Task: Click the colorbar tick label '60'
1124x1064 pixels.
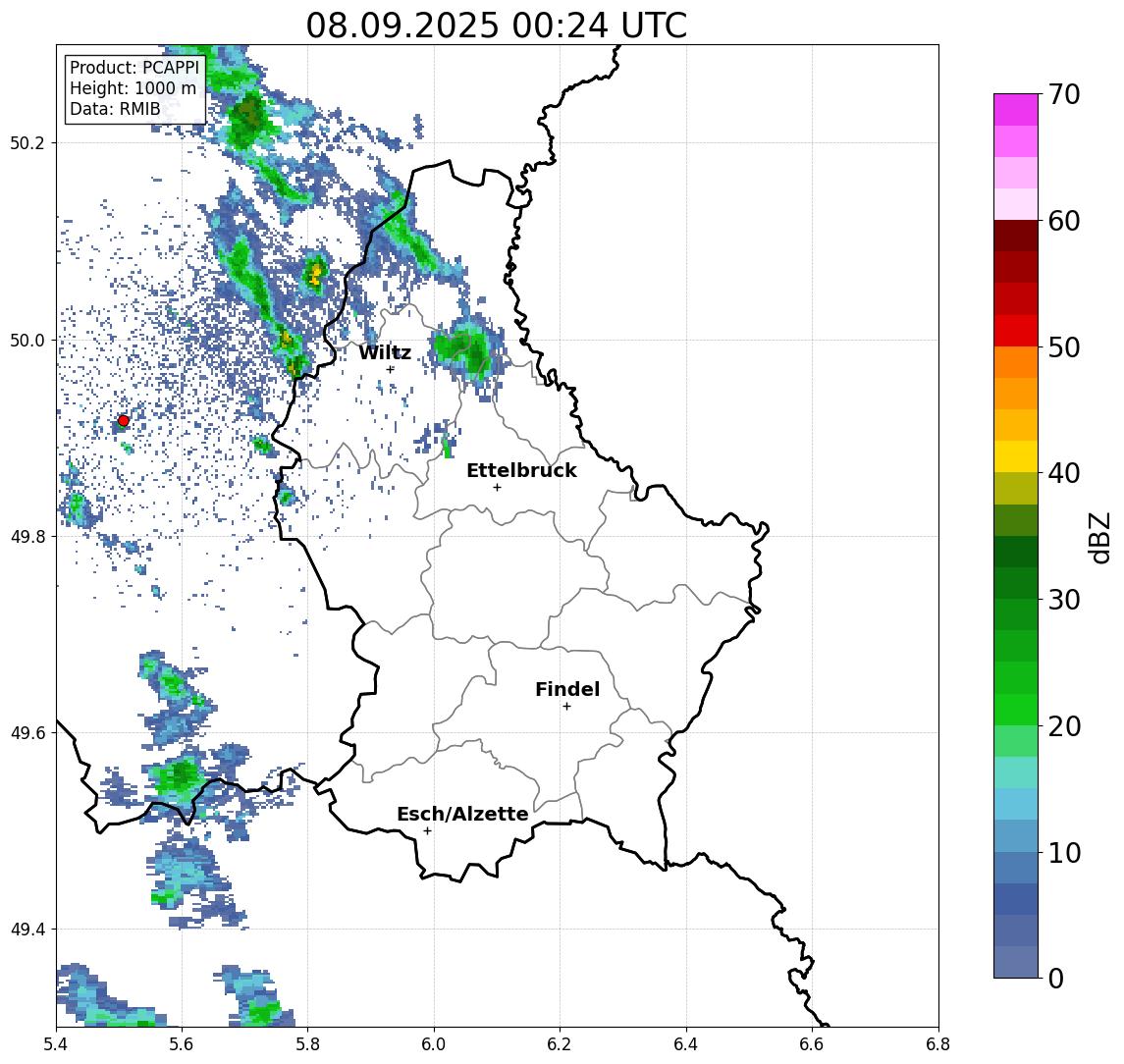Action: tap(1064, 221)
